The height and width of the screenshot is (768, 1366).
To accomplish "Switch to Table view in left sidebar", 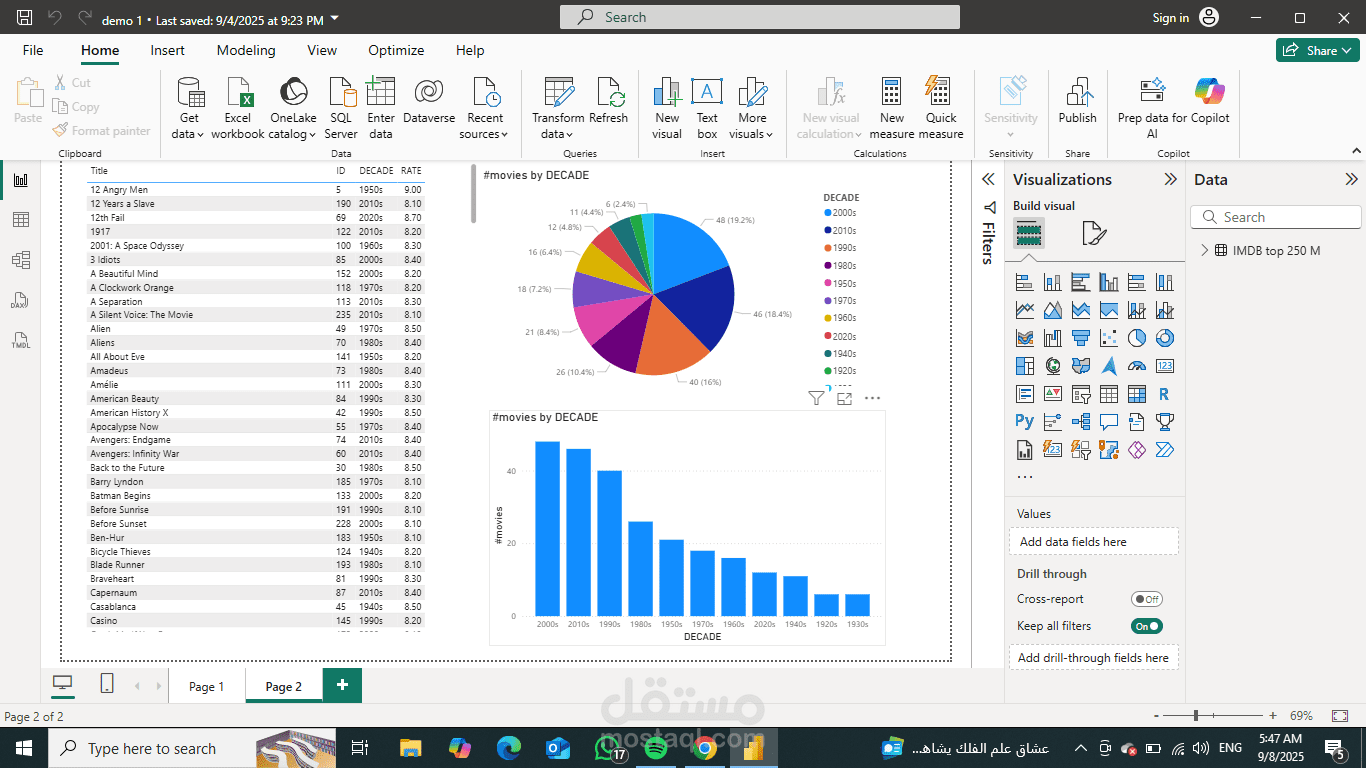I will pos(20,220).
